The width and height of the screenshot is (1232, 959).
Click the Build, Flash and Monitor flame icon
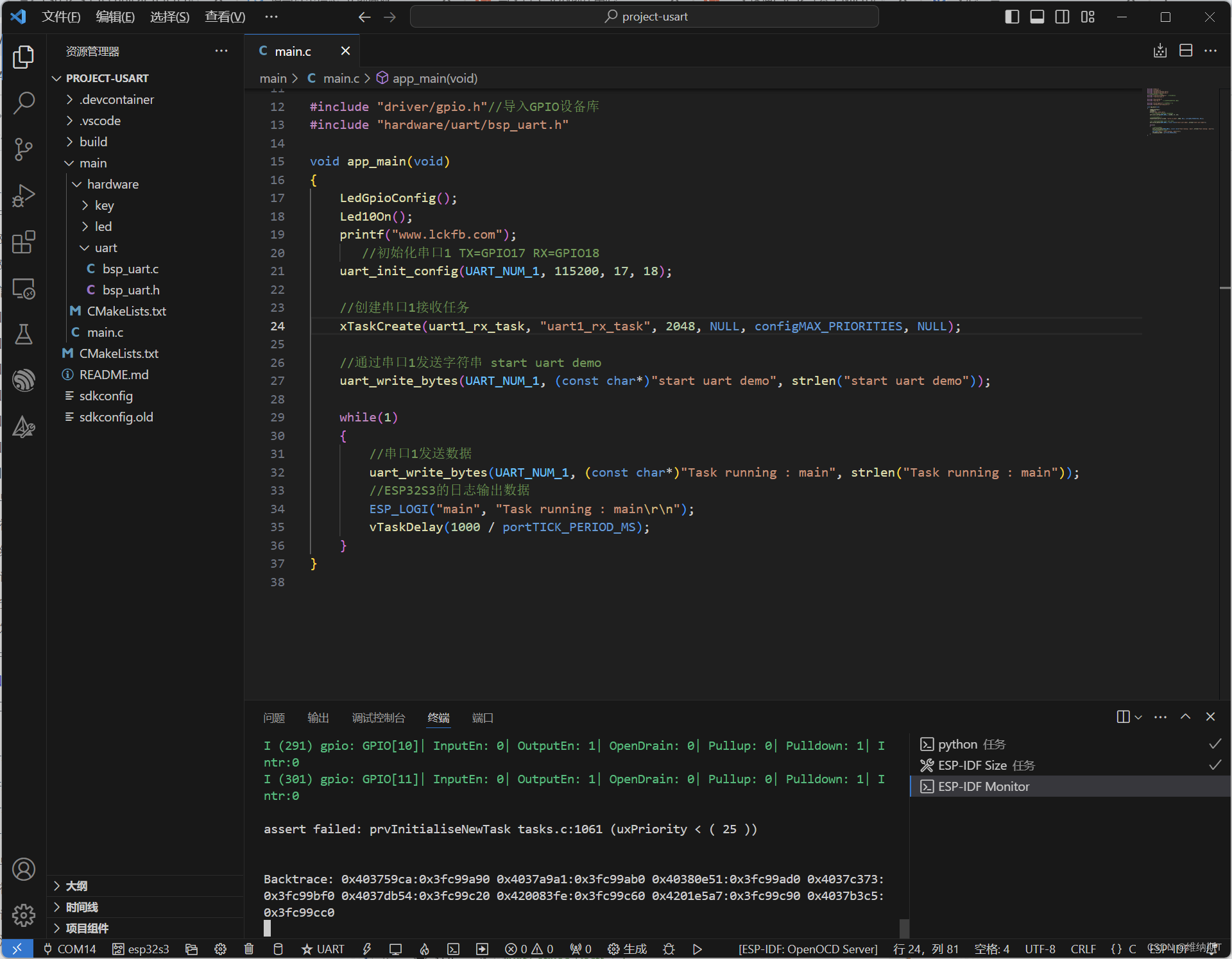pyautogui.click(x=424, y=949)
